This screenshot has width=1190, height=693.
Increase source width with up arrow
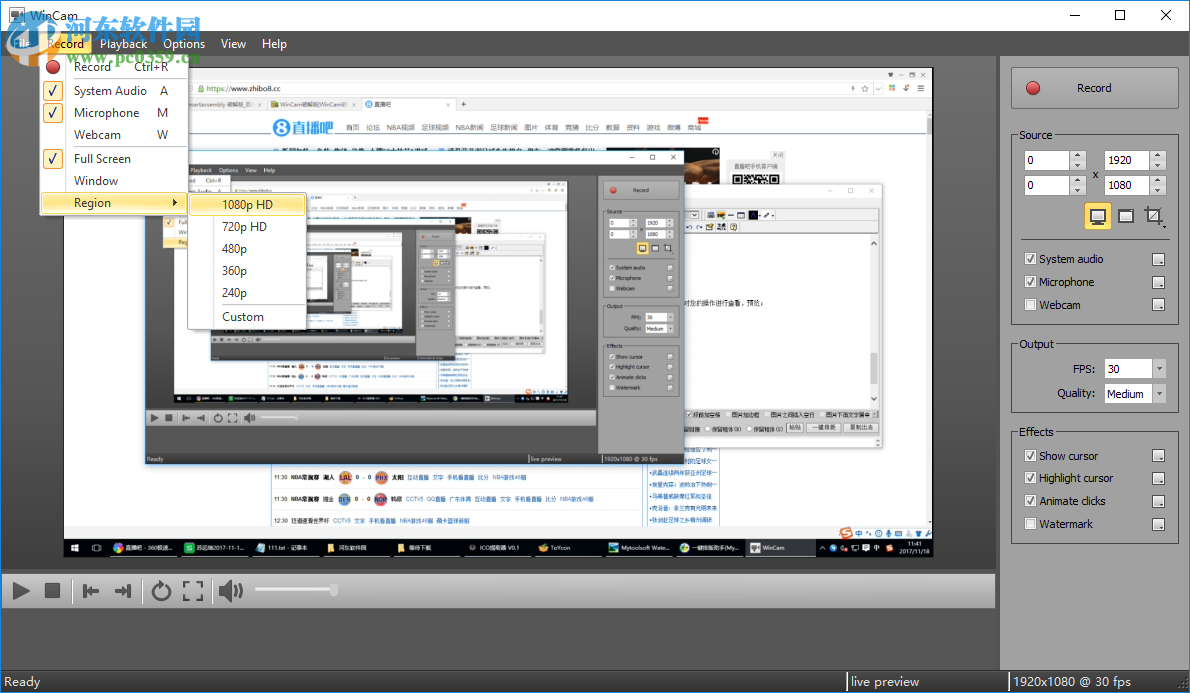1157,156
